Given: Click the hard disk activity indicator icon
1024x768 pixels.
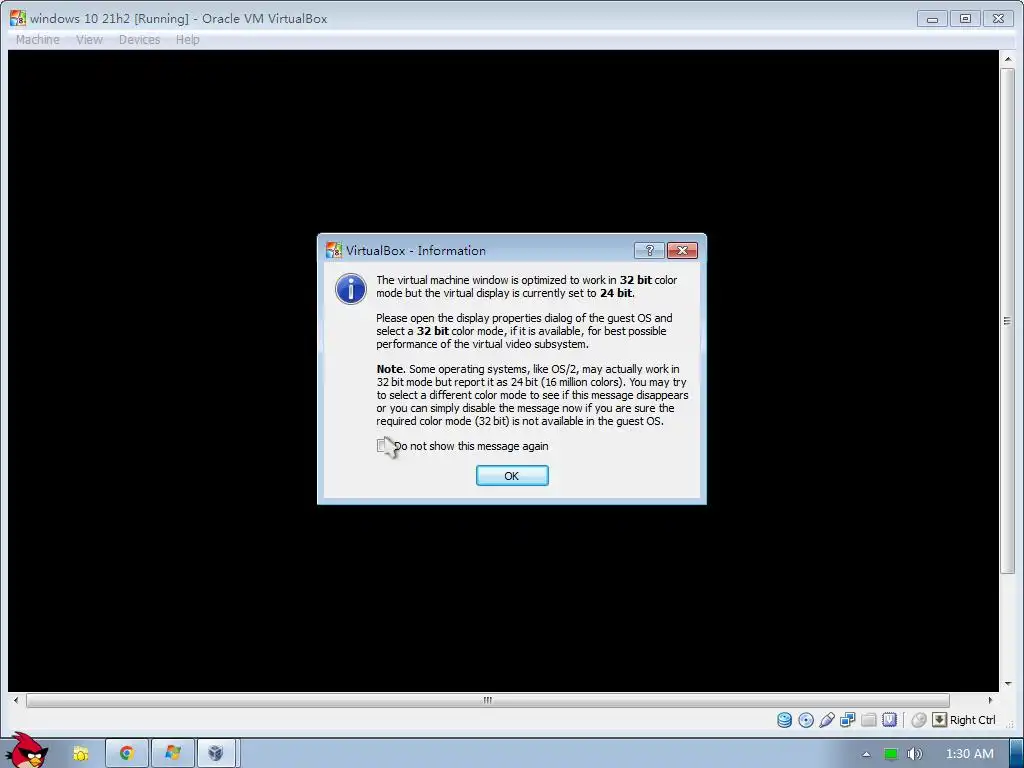Looking at the screenshot, I should [x=784, y=720].
